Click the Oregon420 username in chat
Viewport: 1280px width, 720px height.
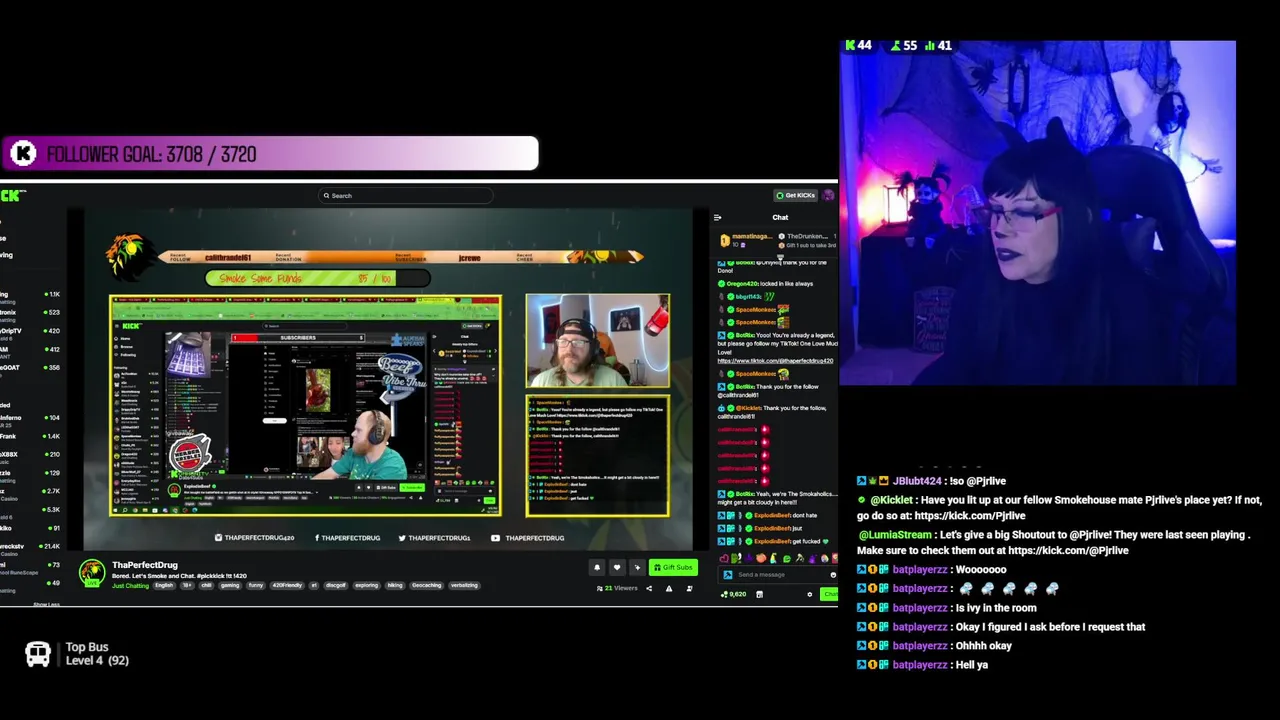click(x=744, y=284)
